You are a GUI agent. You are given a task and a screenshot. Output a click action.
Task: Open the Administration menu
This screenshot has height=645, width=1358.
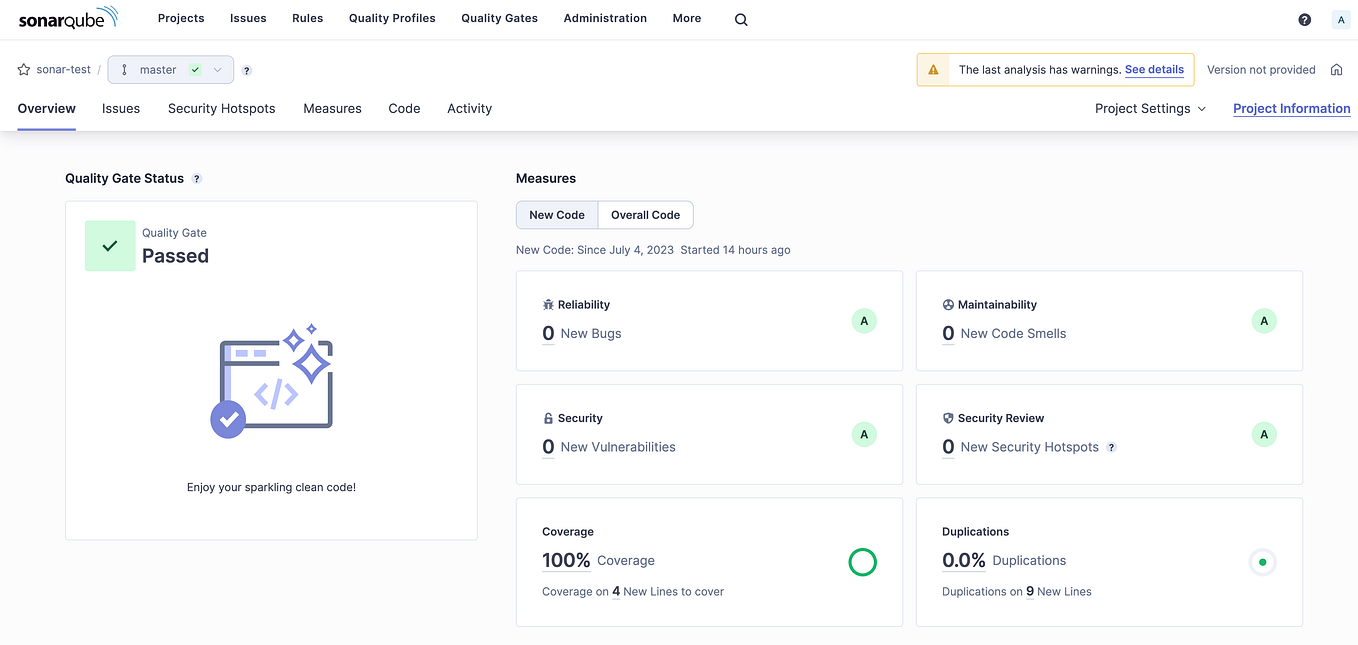click(605, 18)
